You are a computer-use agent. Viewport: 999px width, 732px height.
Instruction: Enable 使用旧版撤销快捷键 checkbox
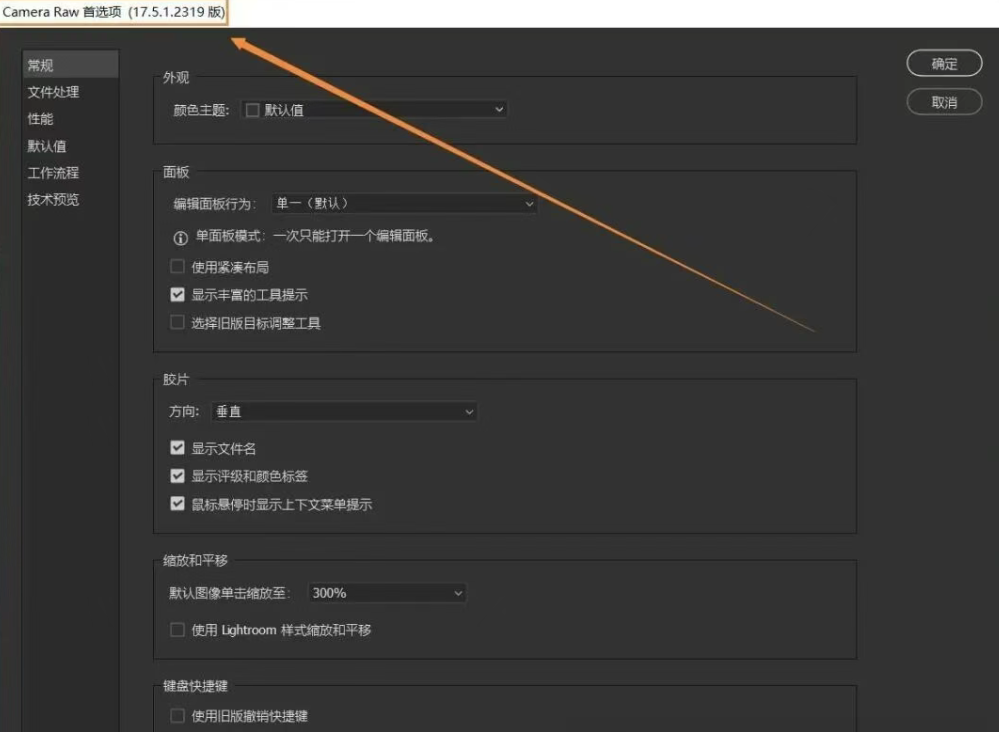point(178,716)
